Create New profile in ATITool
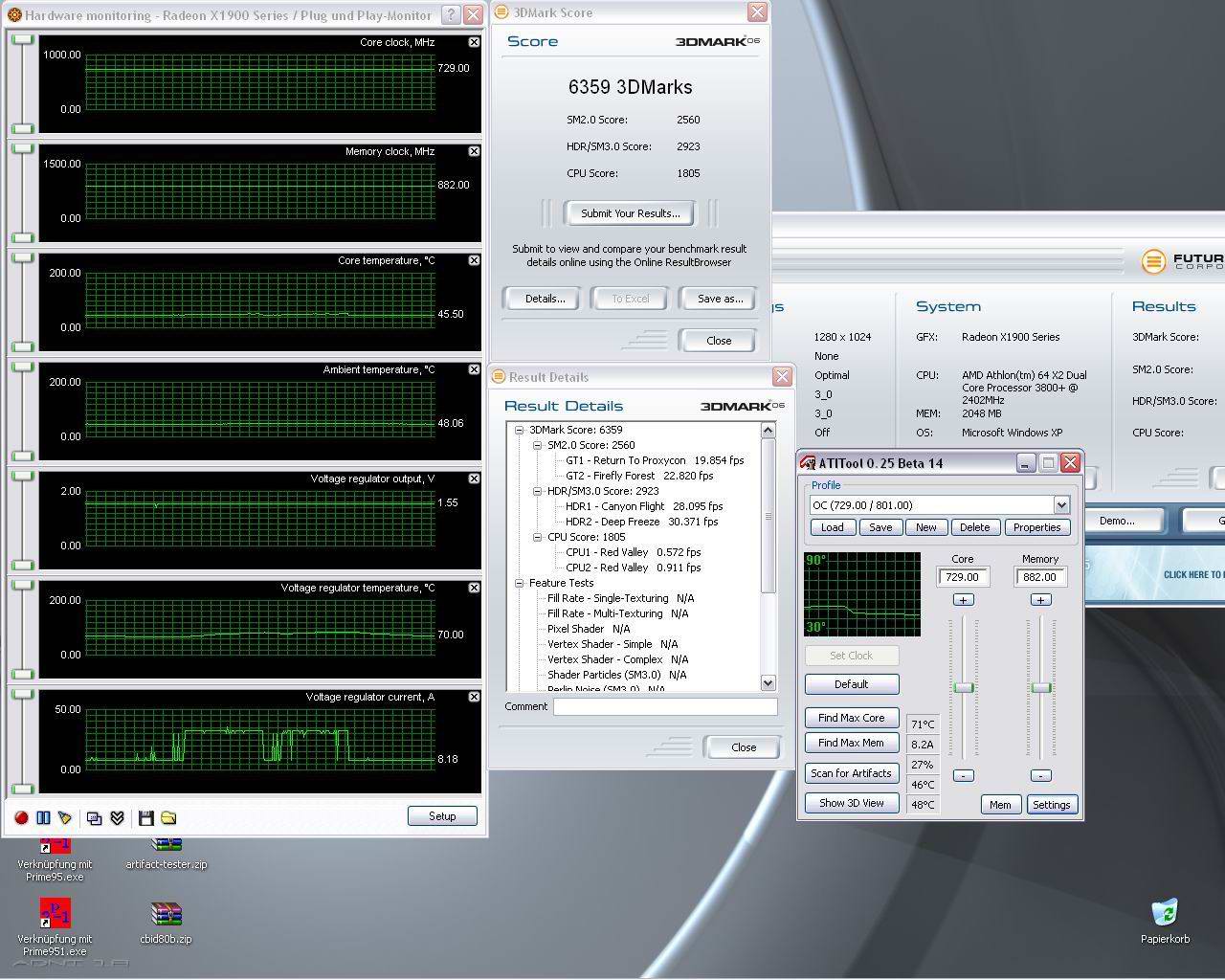Viewport: 1225px width, 980px height. pyautogui.click(x=926, y=527)
